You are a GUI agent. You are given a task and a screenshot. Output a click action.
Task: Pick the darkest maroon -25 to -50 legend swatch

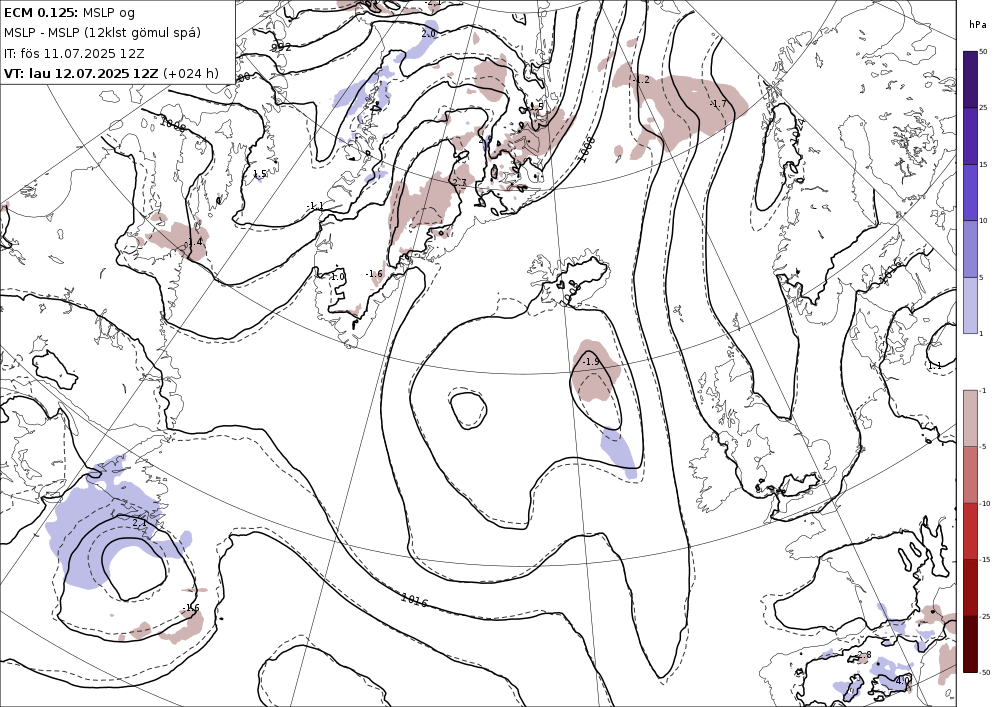point(970,644)
